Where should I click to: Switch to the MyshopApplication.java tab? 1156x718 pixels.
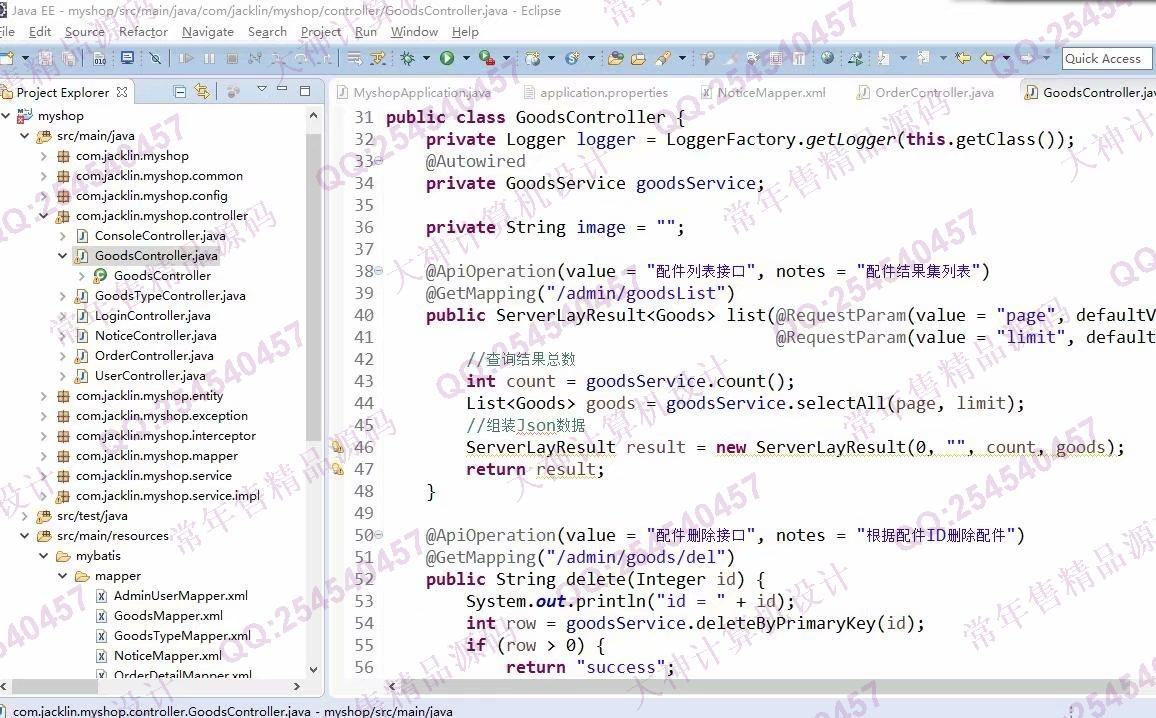click(x=414, y=92)
